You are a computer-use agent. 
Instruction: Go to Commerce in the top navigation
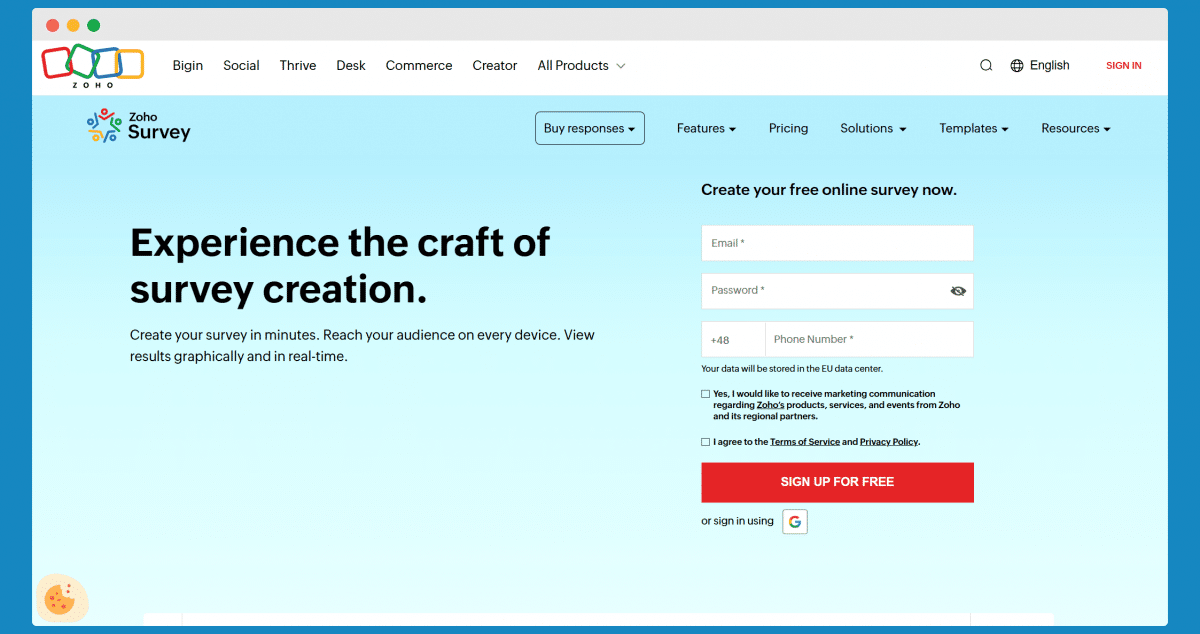tap(419, 66)
